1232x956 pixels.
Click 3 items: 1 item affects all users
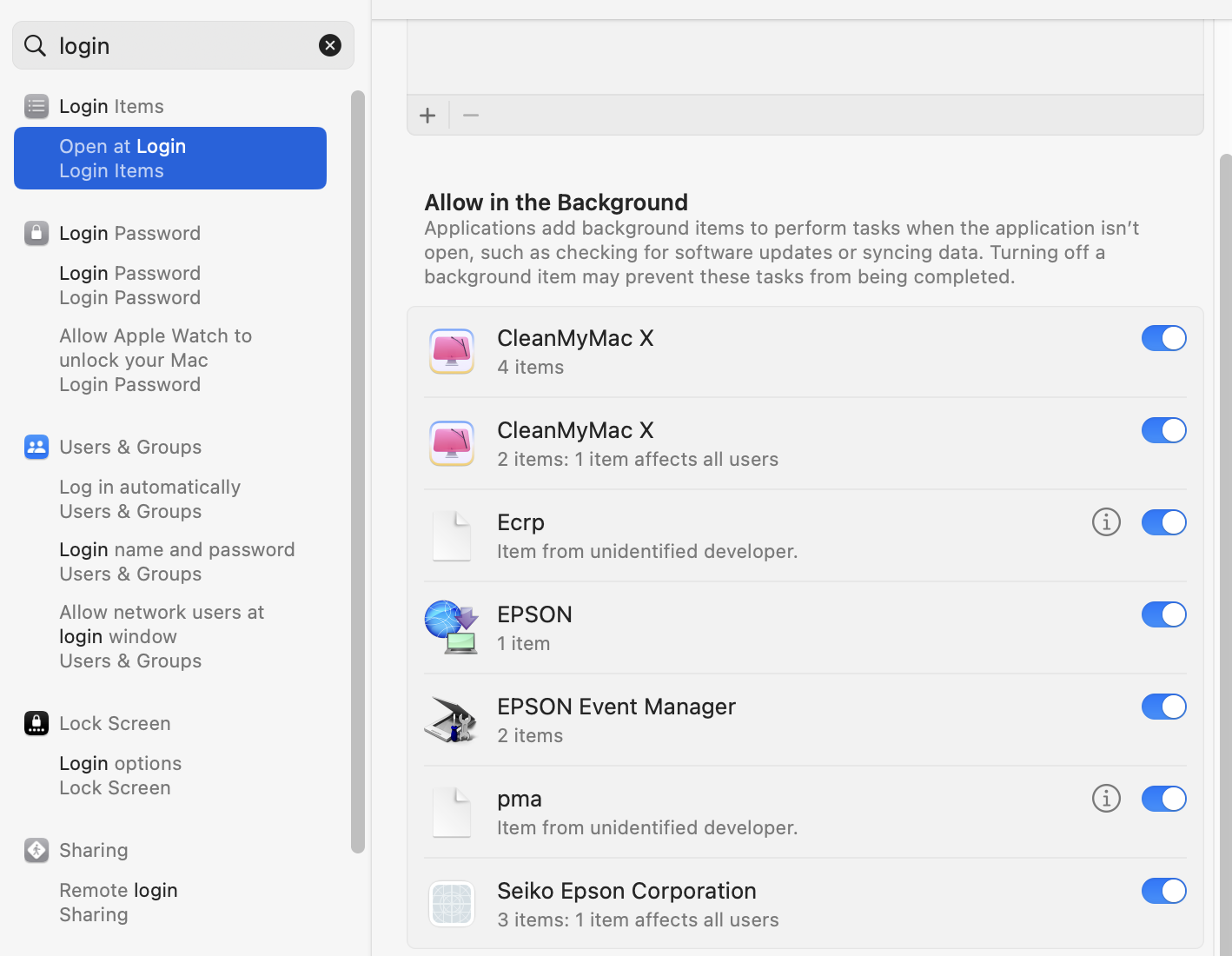click(638, 919)
